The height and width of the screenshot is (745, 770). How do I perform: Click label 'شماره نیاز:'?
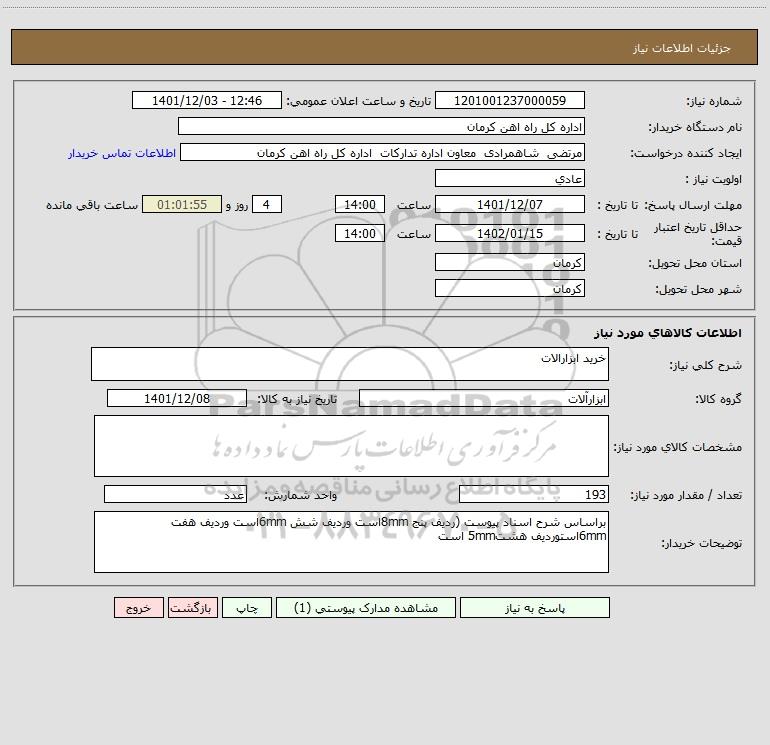pyautogui.click(x=714, y=102)
